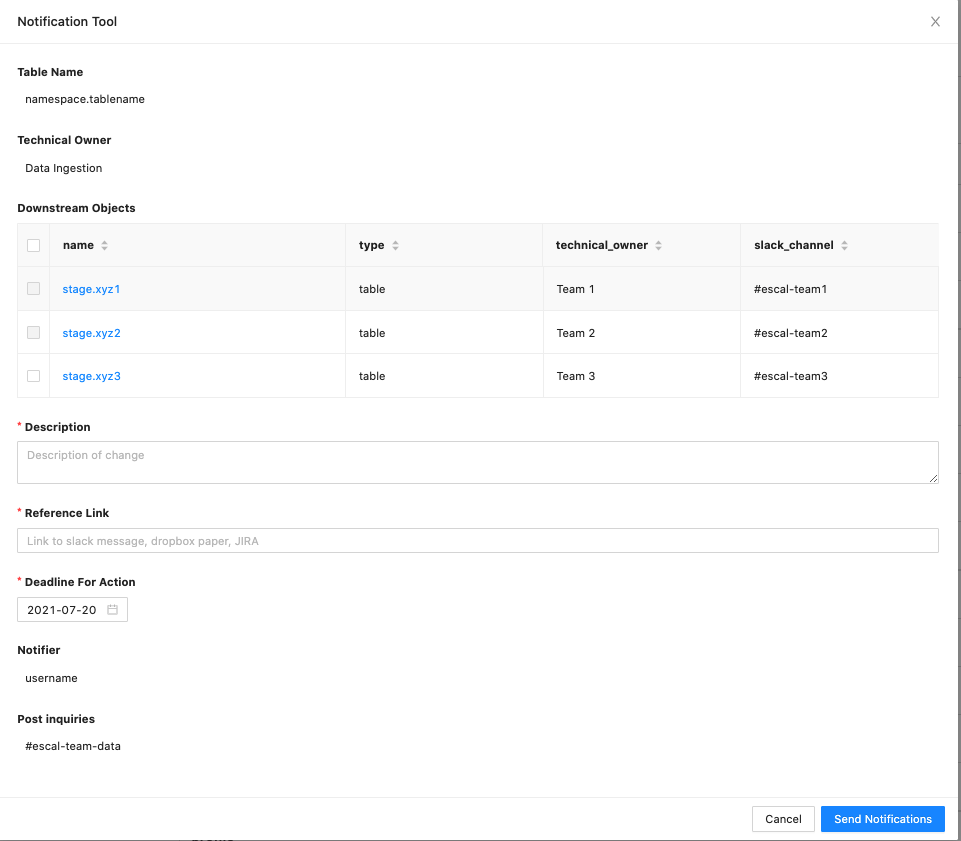Click the #escal-team1 slack channel cell
961x841 pixels.
point(790,289)
